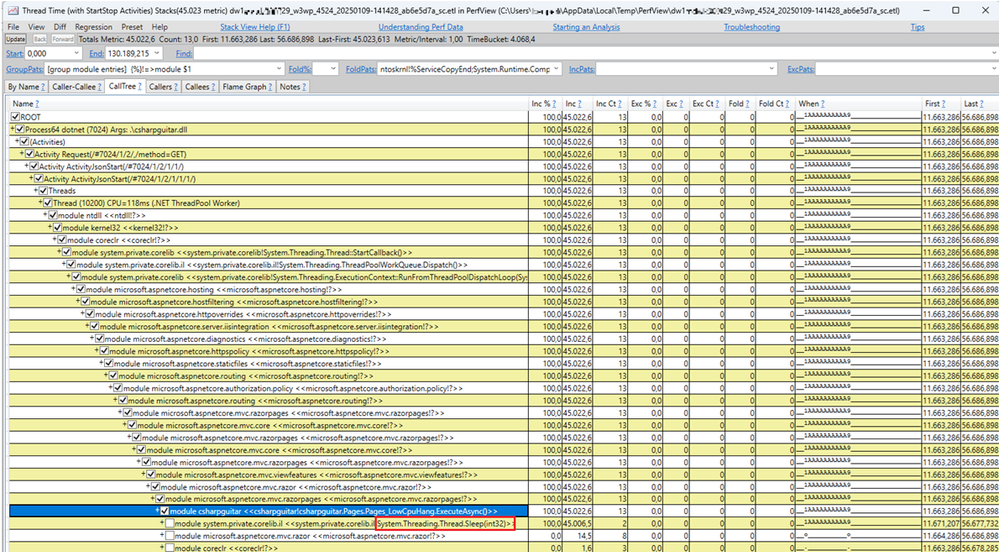
Task: Check the Thread.Sleep(int32) row checkbox
Action: pos(170,523)
